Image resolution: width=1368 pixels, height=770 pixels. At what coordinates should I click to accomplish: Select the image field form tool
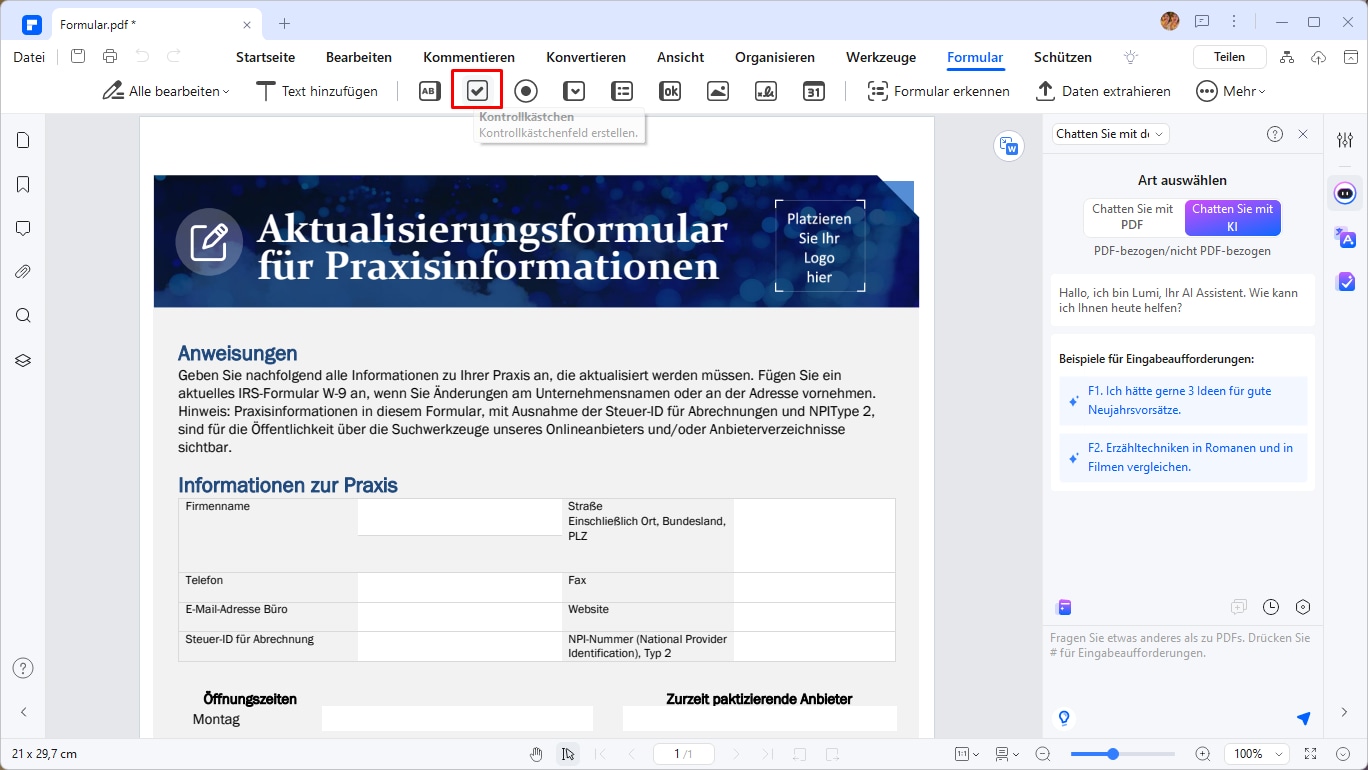click(718, 91)
